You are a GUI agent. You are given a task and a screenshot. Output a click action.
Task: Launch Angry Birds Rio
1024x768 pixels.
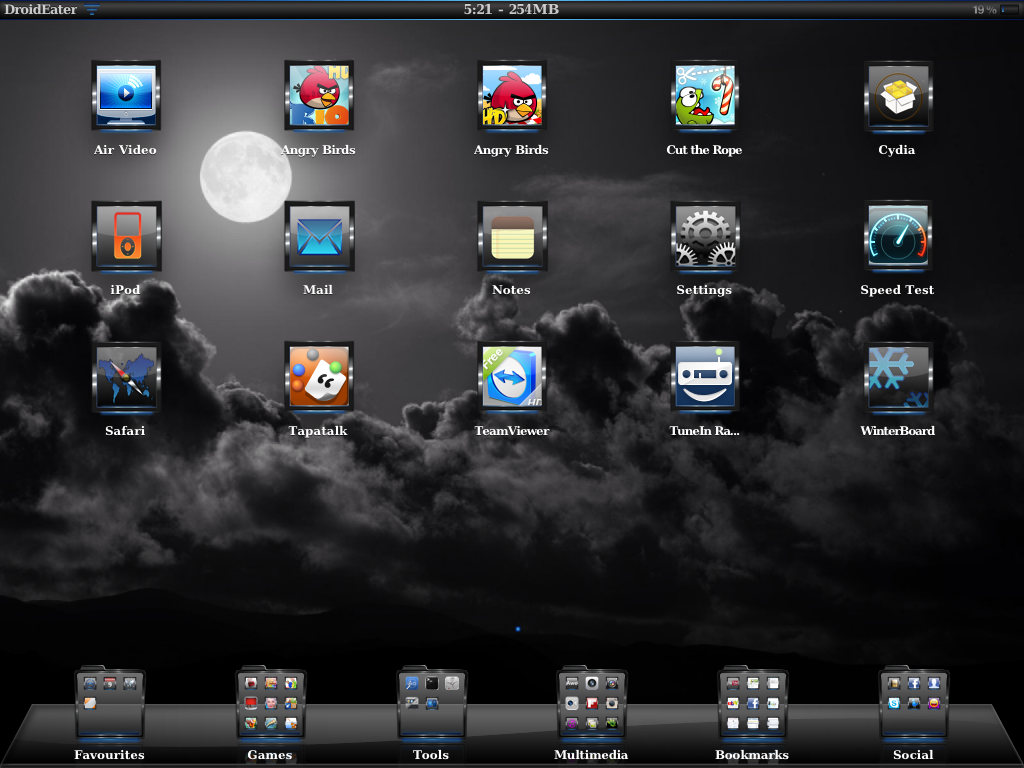pos(318,97)
